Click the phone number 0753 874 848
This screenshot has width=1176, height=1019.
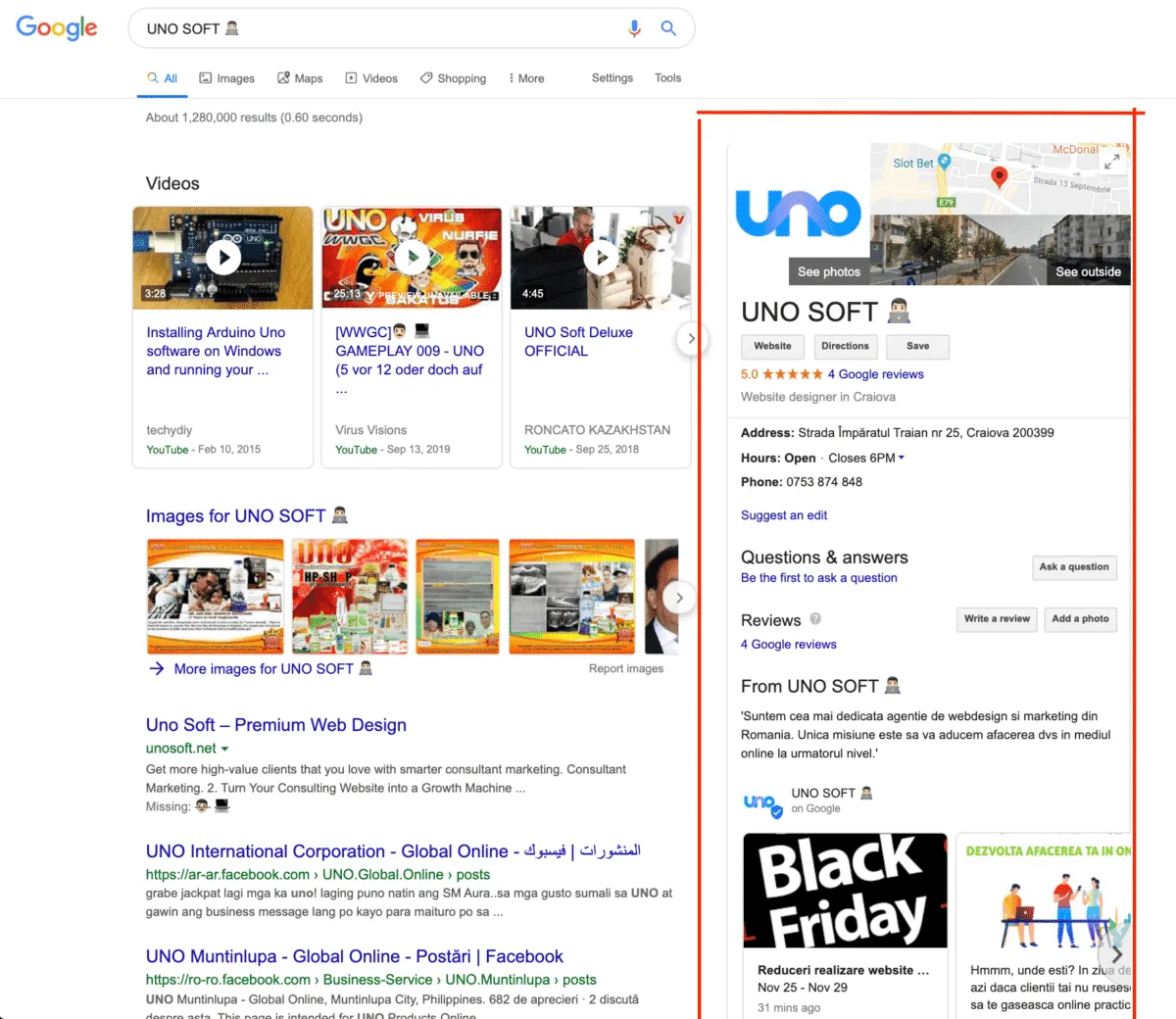point(824,482)
